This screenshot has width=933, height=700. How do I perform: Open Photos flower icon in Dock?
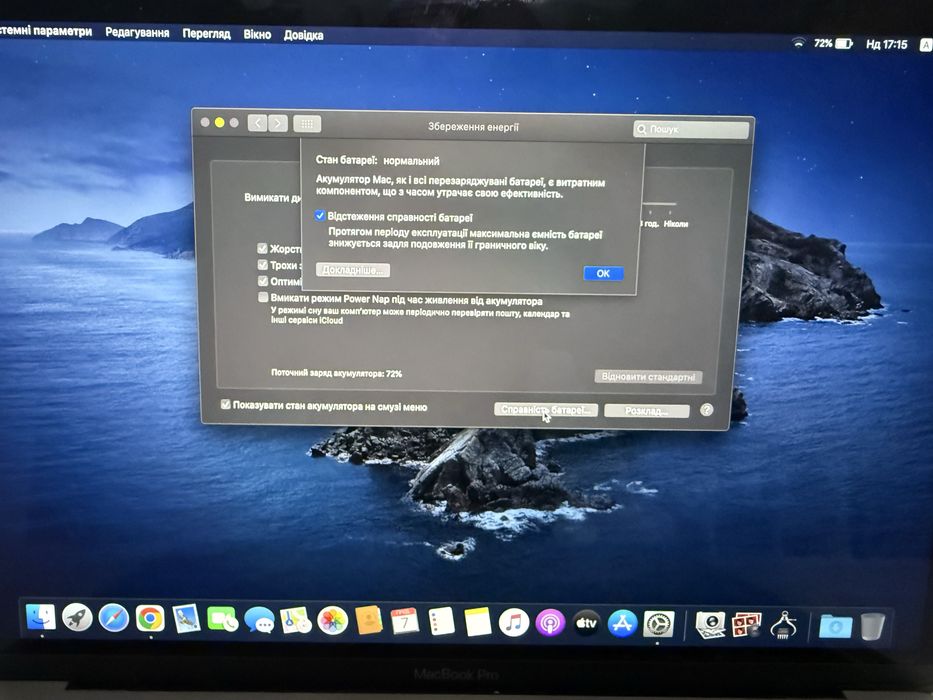click(332, 621)
